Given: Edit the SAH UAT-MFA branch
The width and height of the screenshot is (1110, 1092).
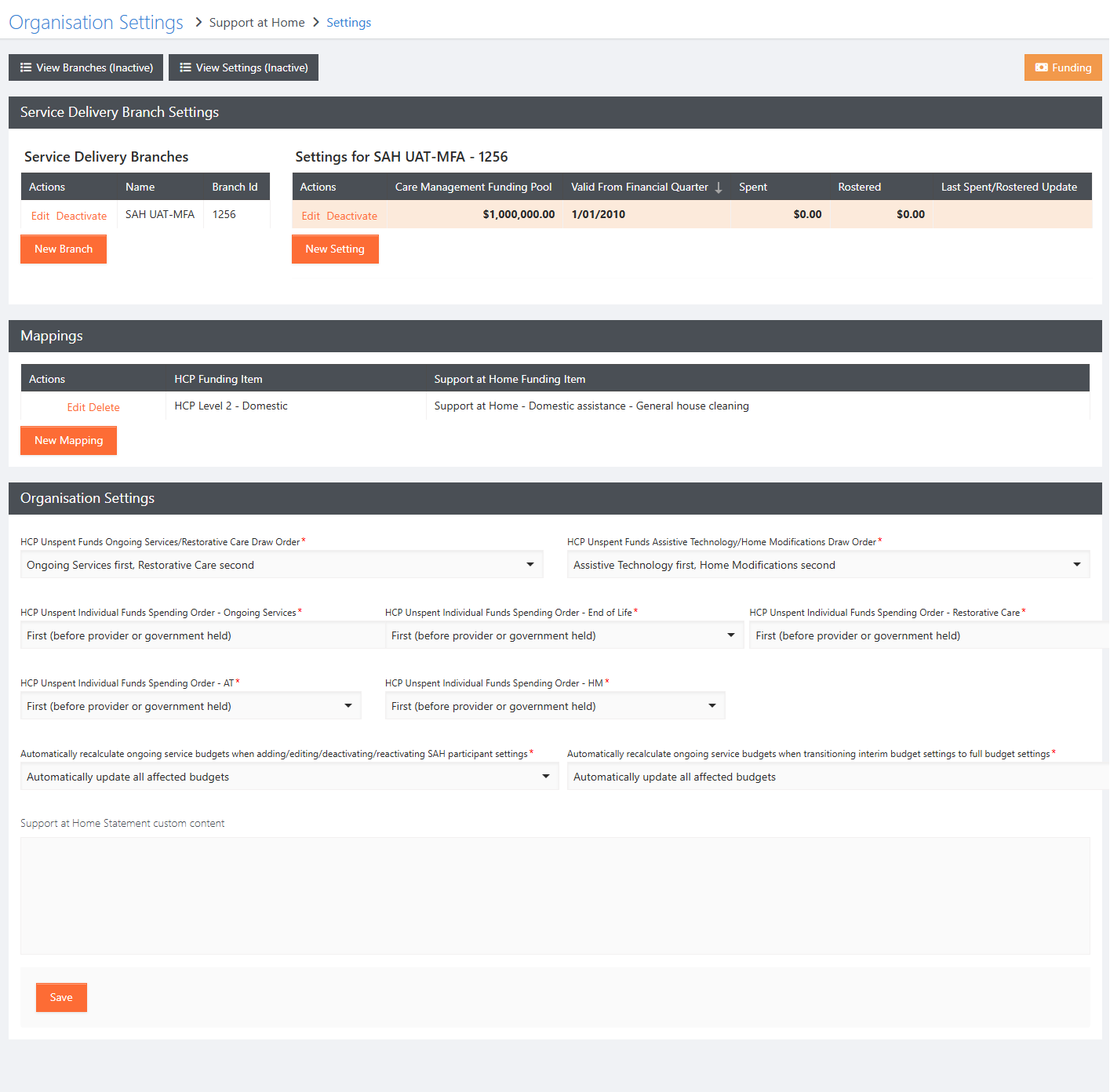Looking at the screenshot, I should [40, 216].
